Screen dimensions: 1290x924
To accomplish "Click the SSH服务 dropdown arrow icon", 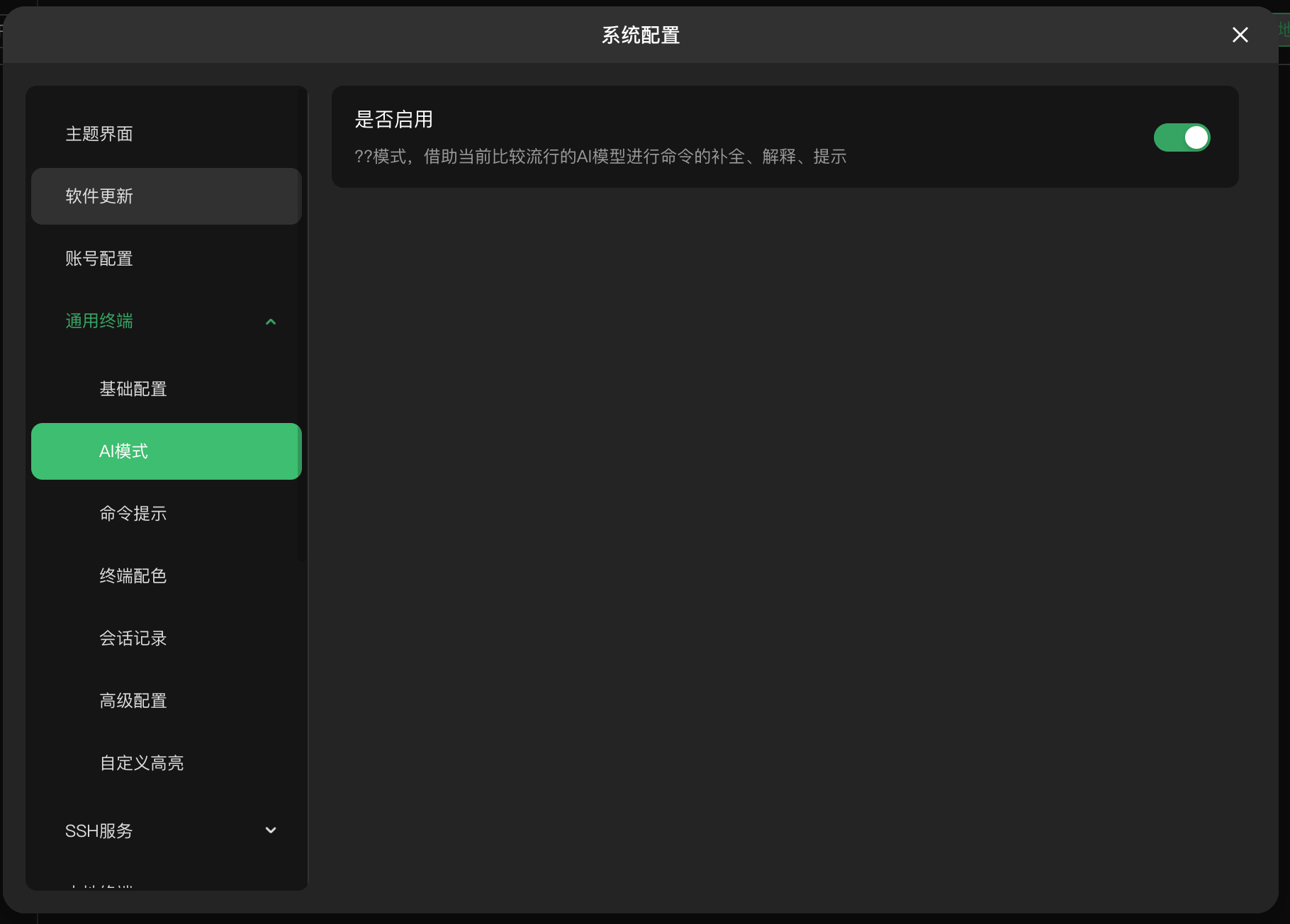I will pos(270,830).
